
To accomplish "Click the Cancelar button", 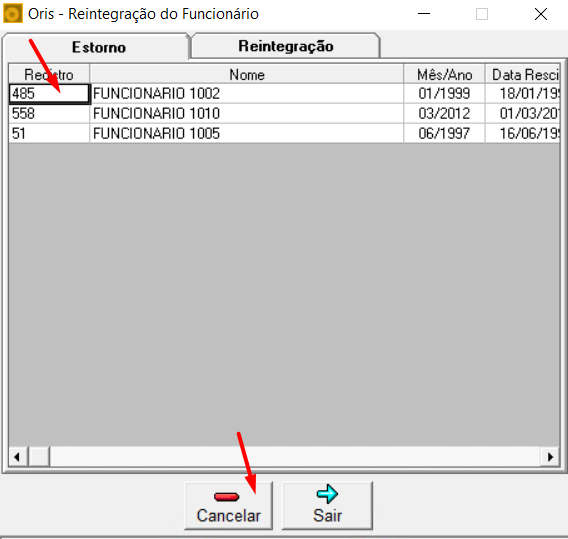I will point(228,506).
